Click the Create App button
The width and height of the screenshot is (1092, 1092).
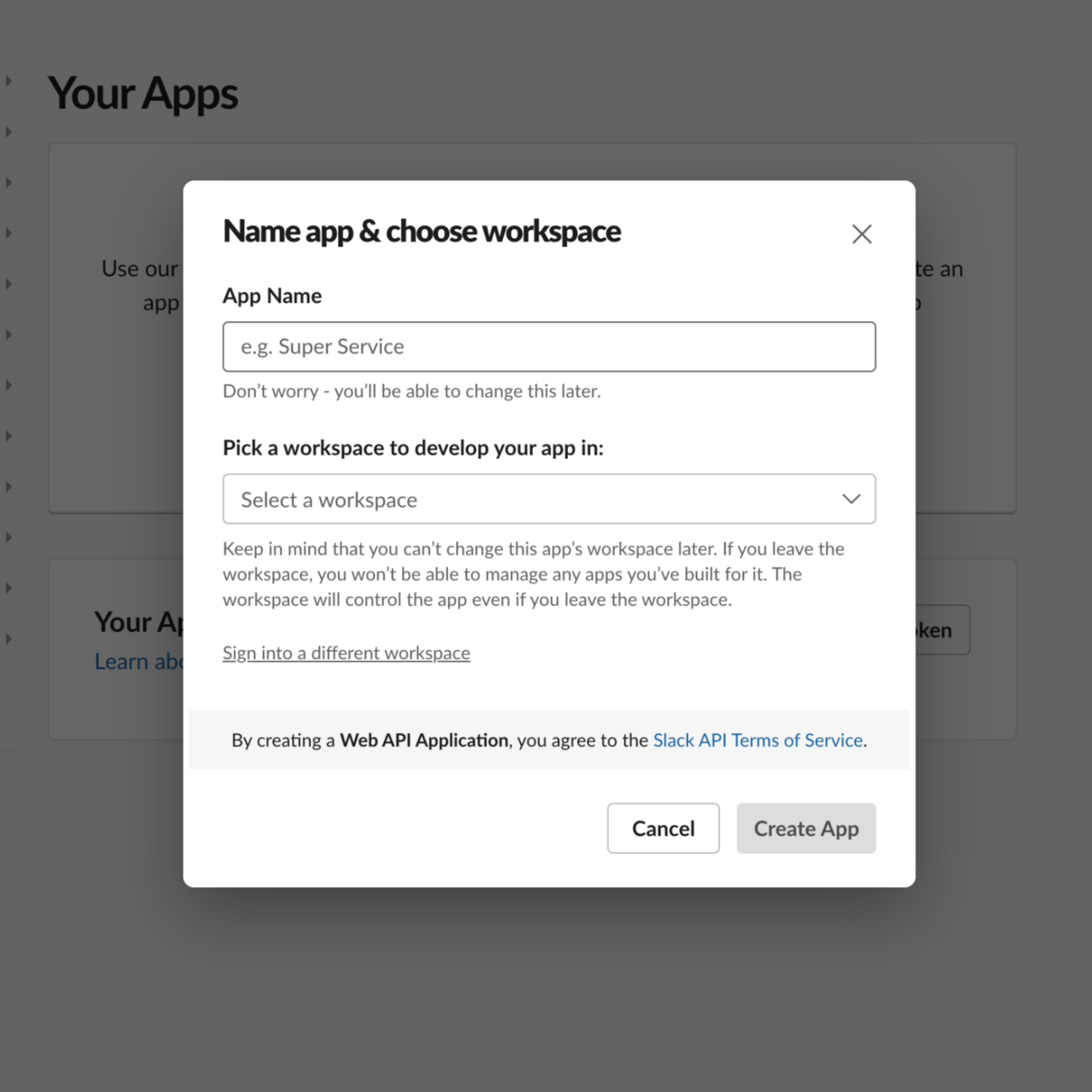(x=806, y=828)
